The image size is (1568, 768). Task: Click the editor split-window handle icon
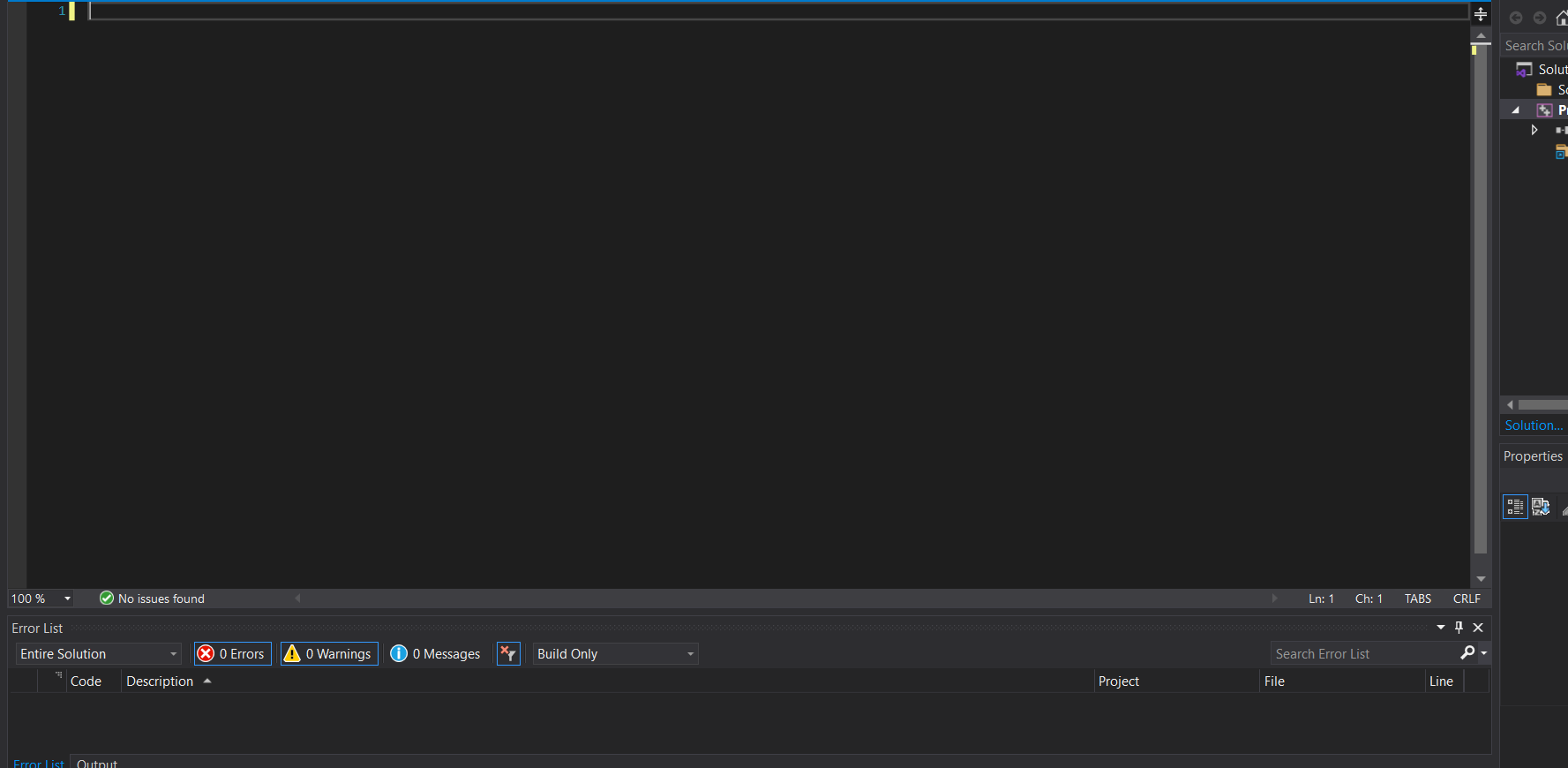click(1481, 13)
